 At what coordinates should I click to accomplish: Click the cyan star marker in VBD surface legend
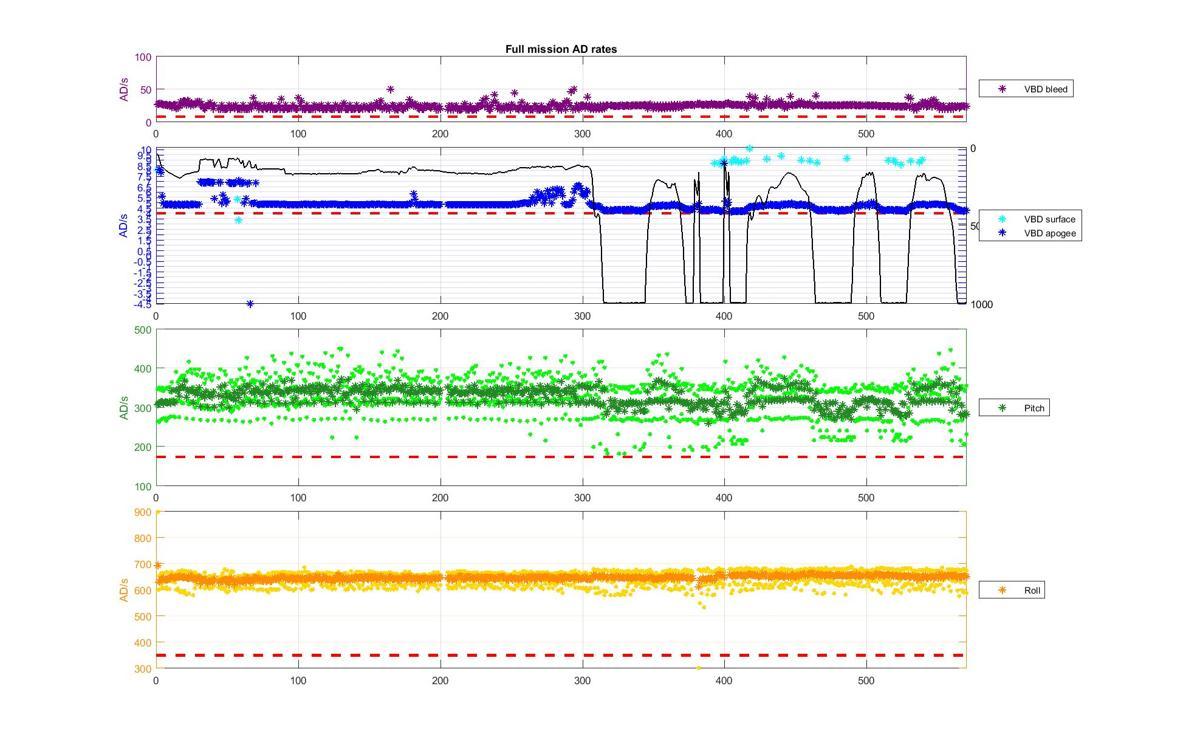click(x=1002, y=218)
